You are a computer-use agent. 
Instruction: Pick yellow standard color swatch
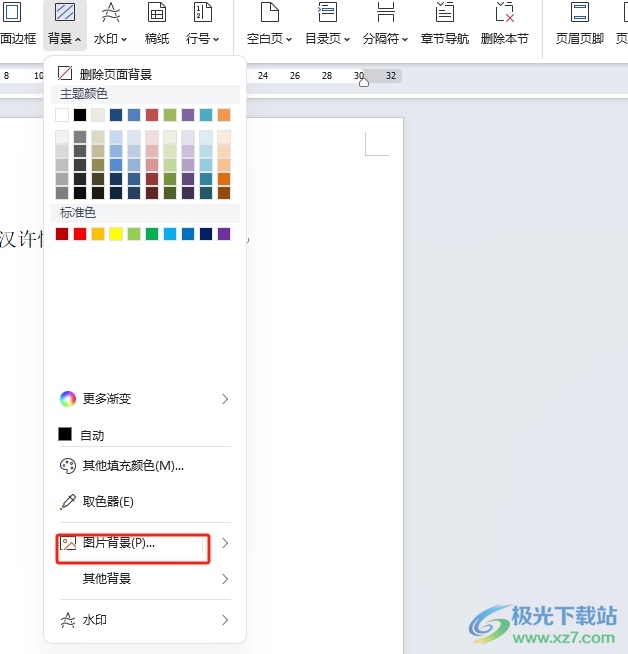pos(116,234)
